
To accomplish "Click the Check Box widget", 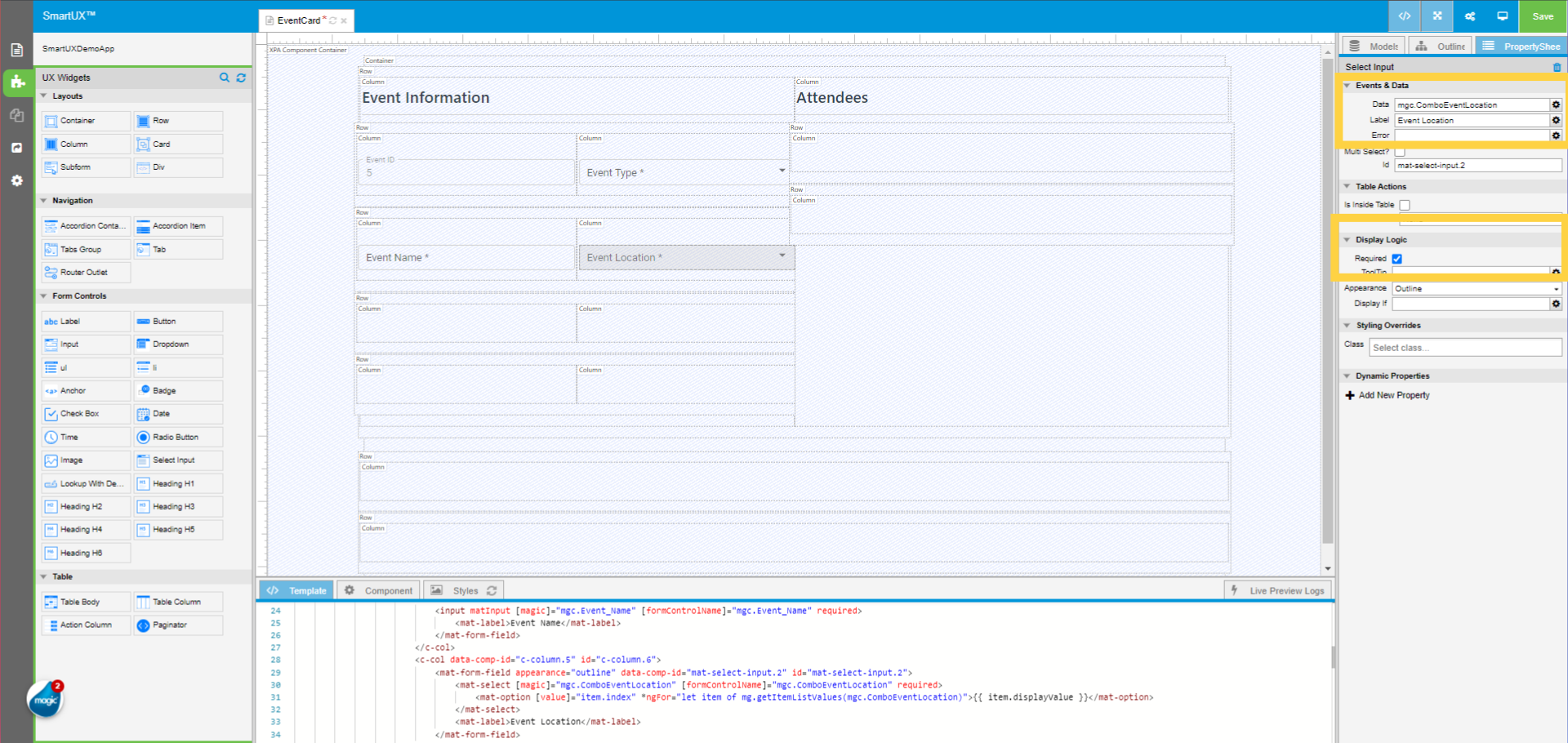I will [x=85, y=413].
